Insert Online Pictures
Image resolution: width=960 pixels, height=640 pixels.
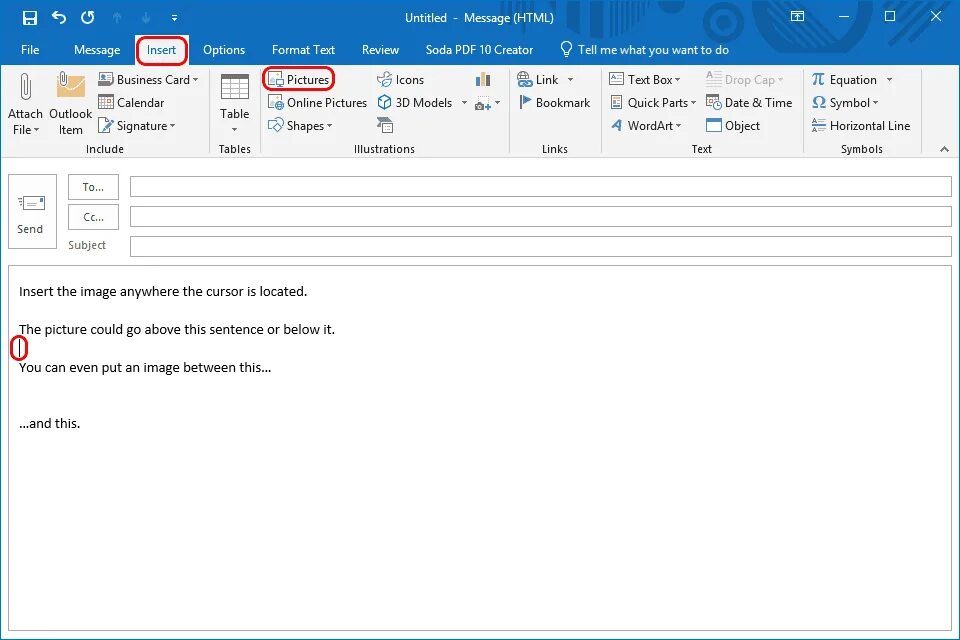[x=317, y=103]
